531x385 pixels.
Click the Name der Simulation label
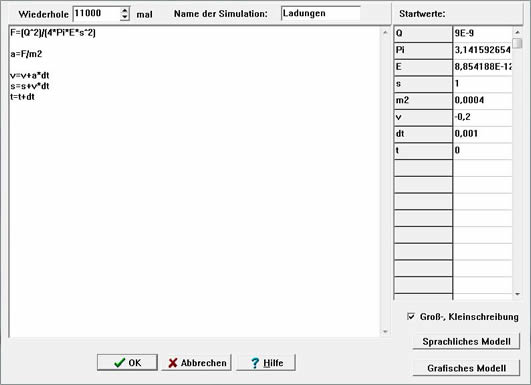[220, 14]
